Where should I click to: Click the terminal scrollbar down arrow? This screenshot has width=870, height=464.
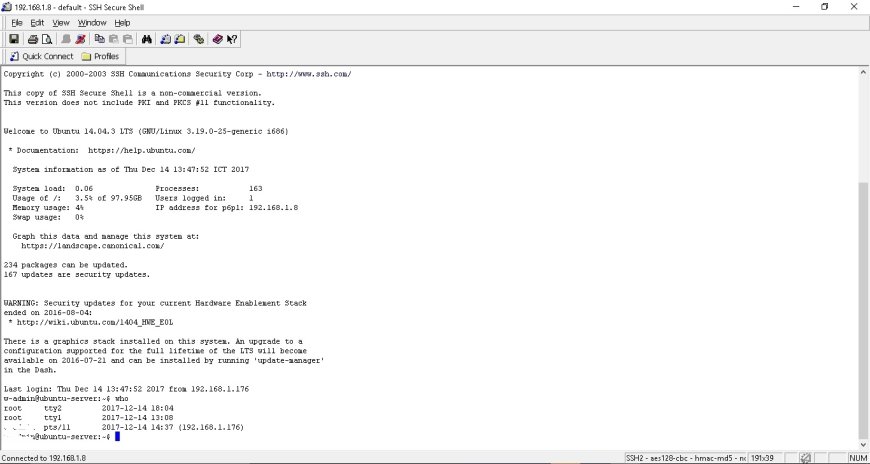864,445
